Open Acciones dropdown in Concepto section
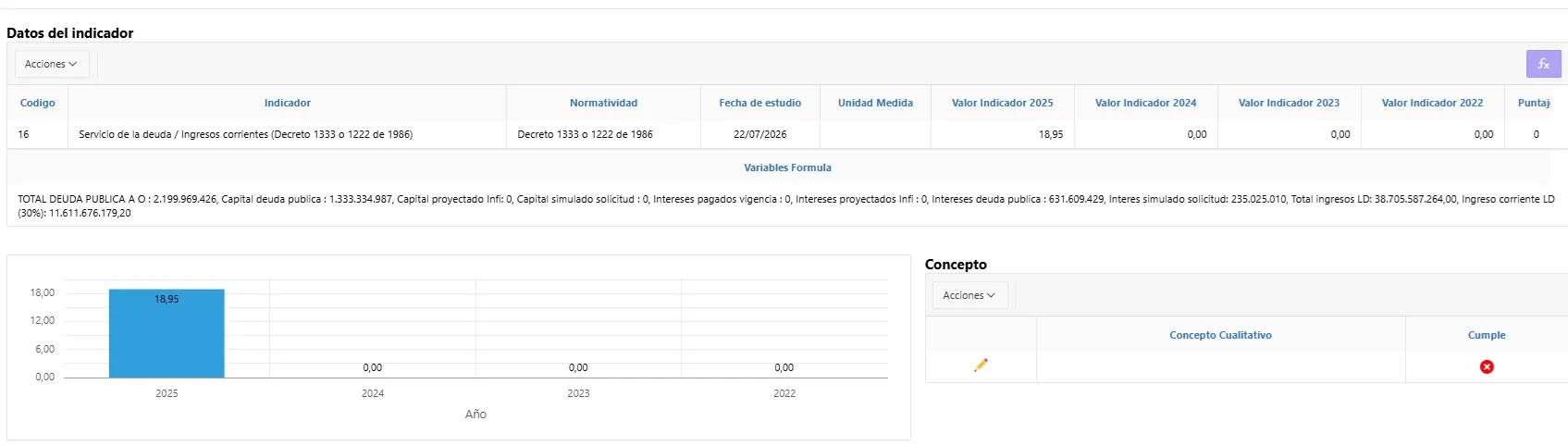The width and height of the screenshot is (1568, 446). coord(969,295)
